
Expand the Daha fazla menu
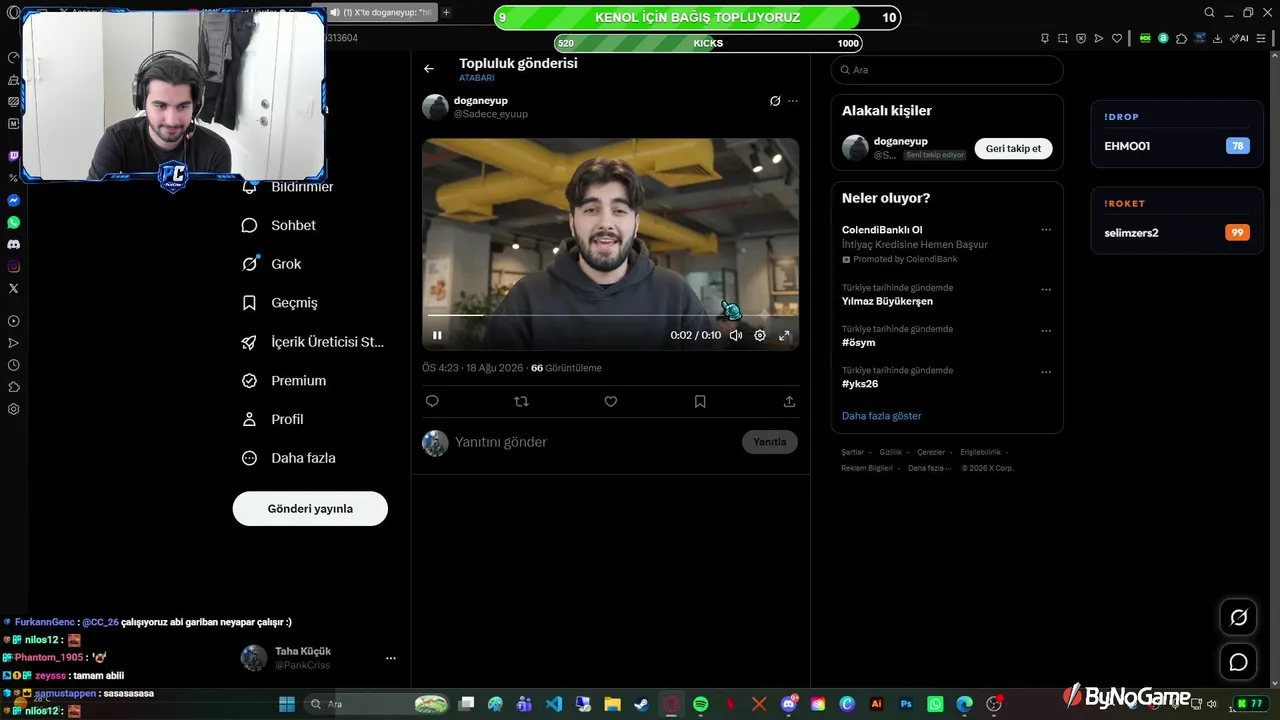(x=289, y=458)
